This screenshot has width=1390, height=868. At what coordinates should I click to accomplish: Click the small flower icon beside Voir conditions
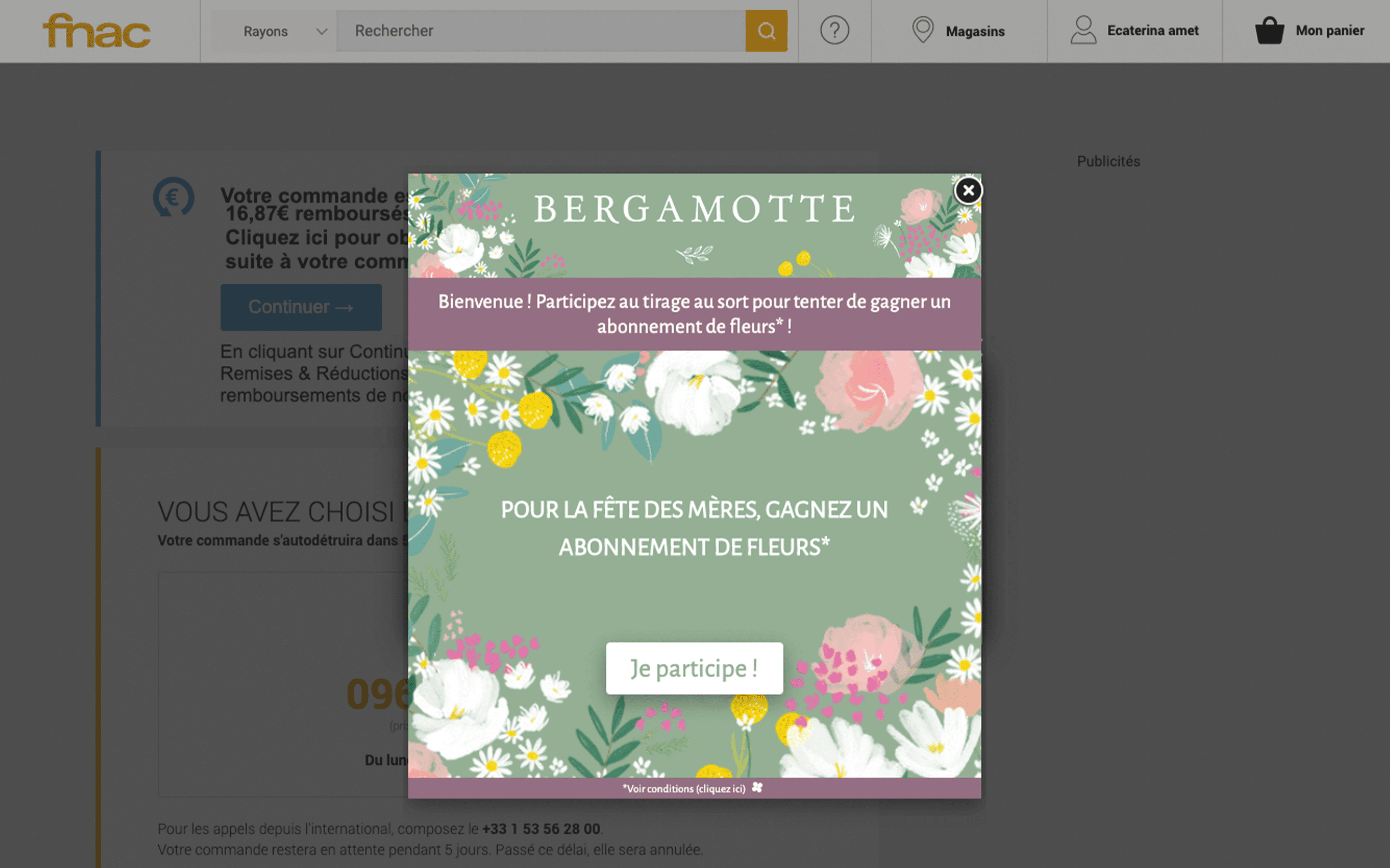click(757, 787)
